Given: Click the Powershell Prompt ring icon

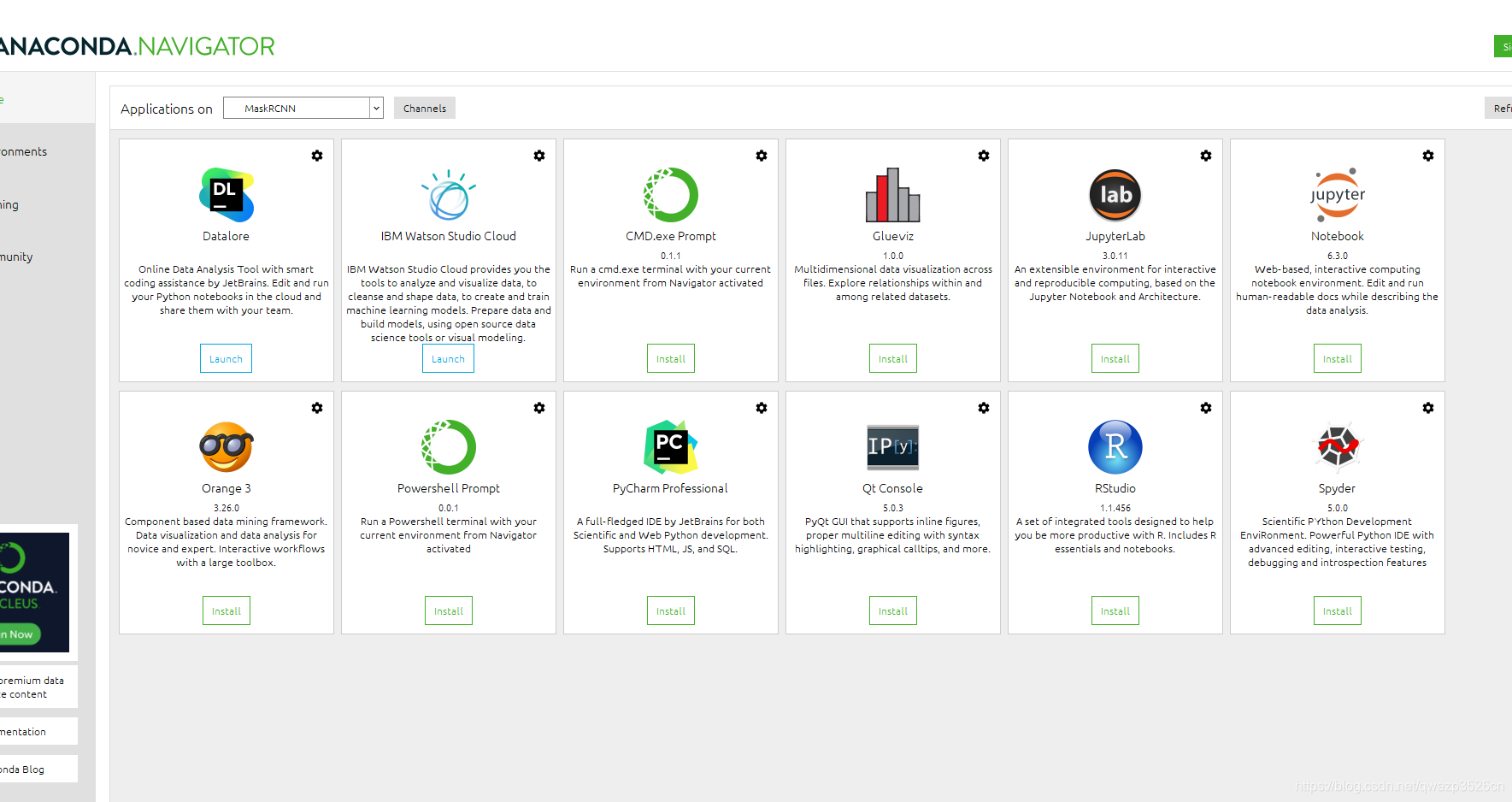Looking at the screenshot, I should [x=449, y=447].
